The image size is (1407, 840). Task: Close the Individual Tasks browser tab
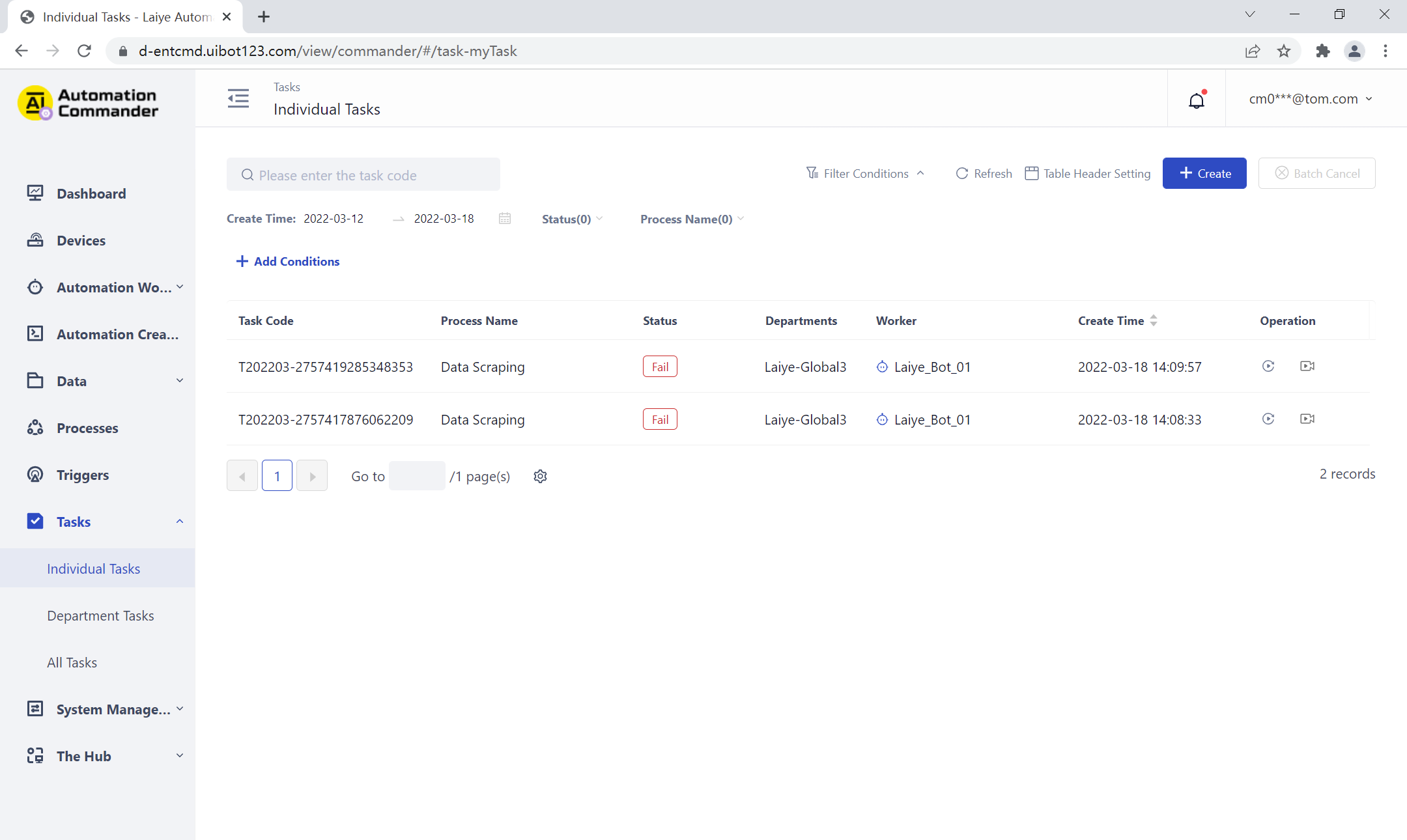pos(227,17)
